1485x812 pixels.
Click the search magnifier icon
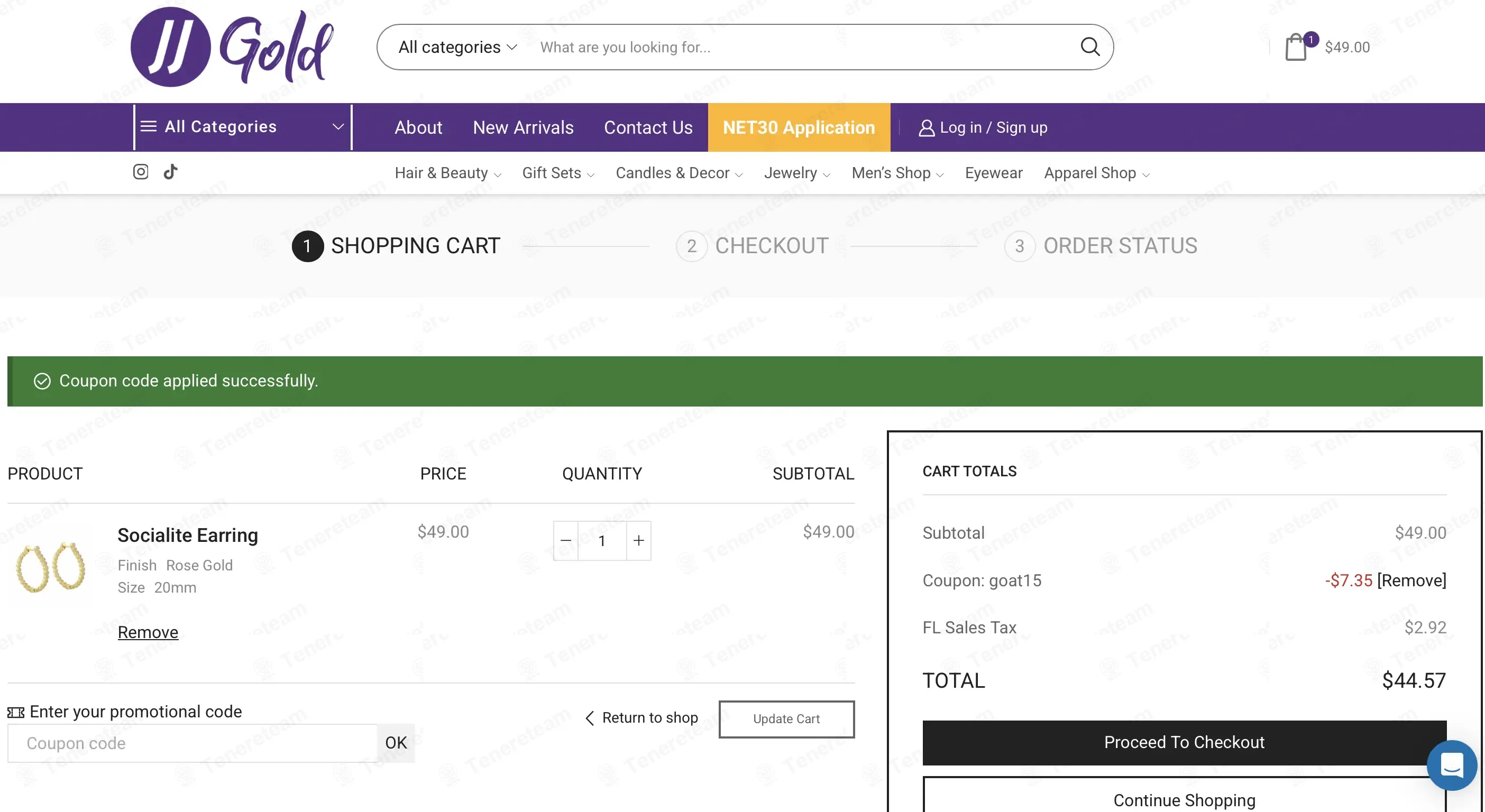click(x=1089, y=47)
